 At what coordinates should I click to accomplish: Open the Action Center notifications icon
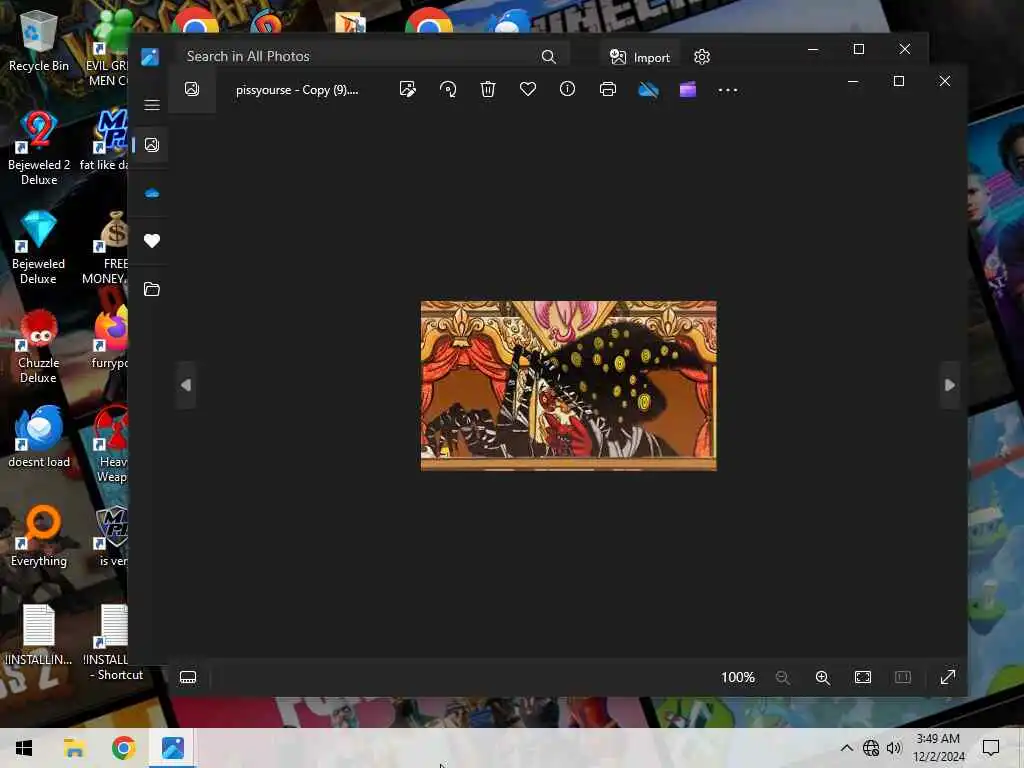pyautogui.click(x=991, y=748)
